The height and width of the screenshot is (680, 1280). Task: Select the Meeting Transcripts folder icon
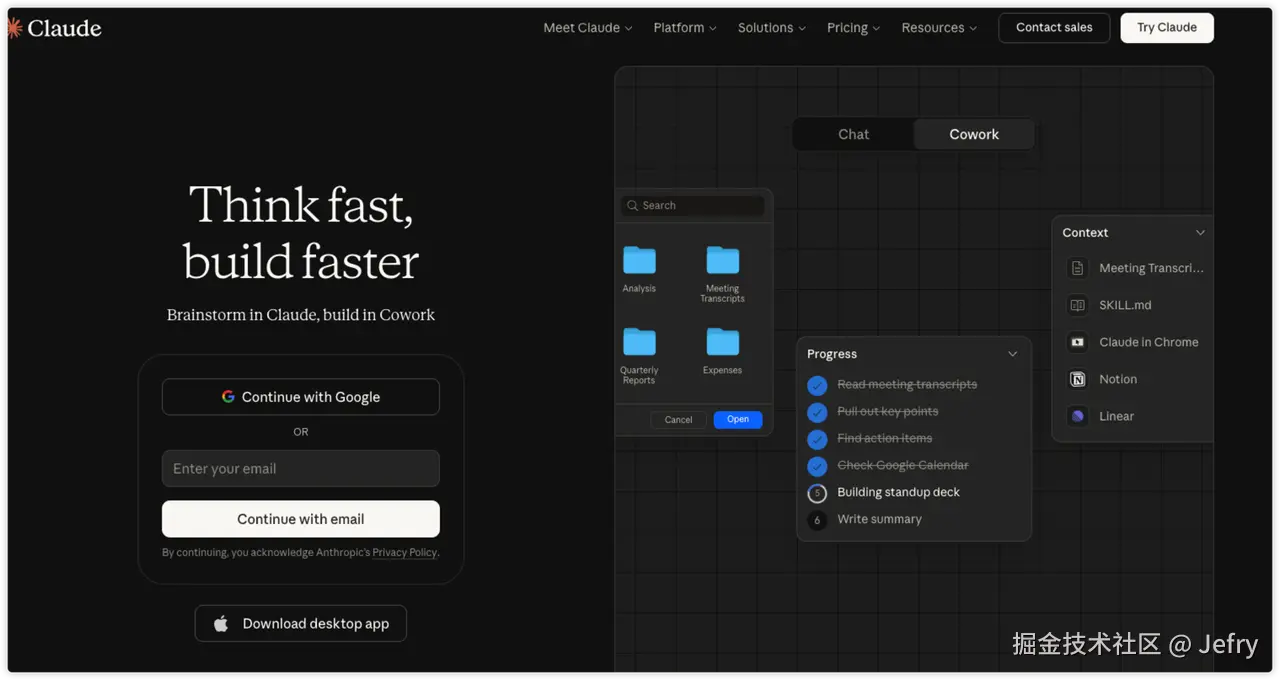[722, 260]
